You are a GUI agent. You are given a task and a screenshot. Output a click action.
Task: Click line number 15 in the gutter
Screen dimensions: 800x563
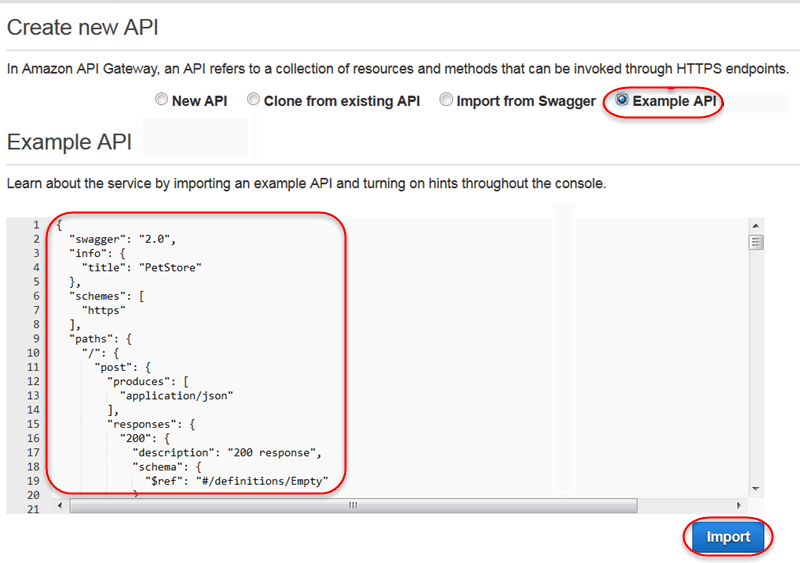33,424
